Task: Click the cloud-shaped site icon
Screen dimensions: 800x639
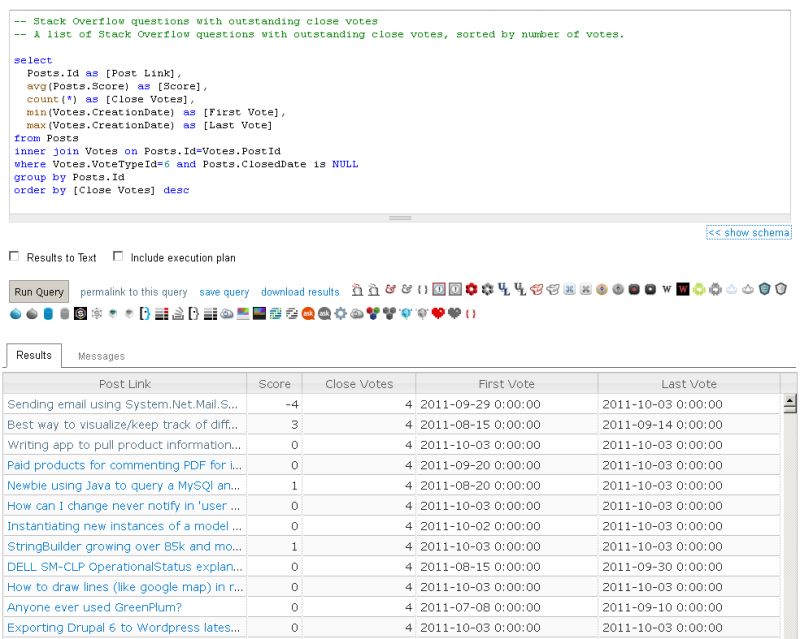Action: [355, 315]
